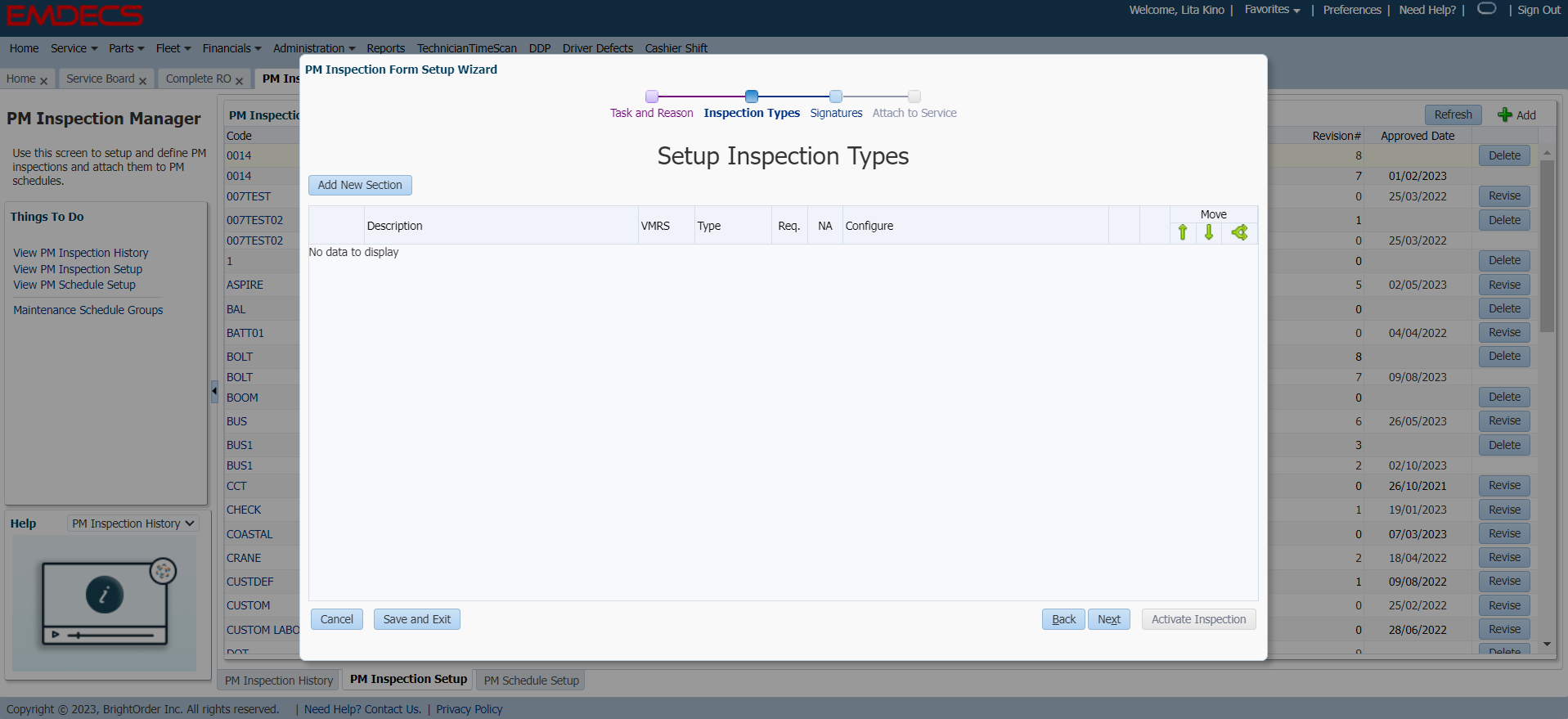Image resolution: width=1568 pixels, height=719 pixels.
Task: Close the Service Board tab
Action: click(142, 80)
